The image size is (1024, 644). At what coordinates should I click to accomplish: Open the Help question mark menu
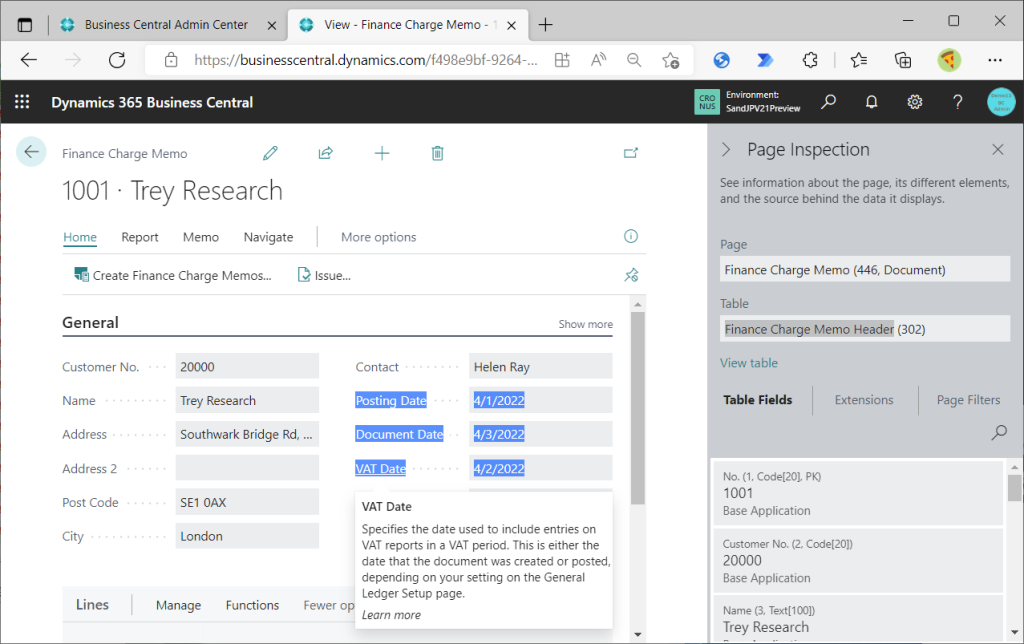point(957,102)
